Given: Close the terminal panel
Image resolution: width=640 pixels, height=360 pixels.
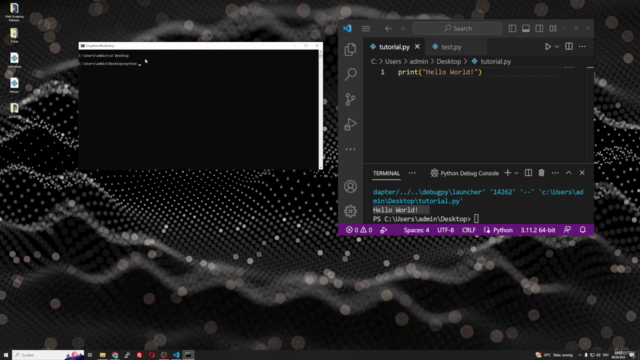Looking at the screenshot, I should [x=582, y=173].
